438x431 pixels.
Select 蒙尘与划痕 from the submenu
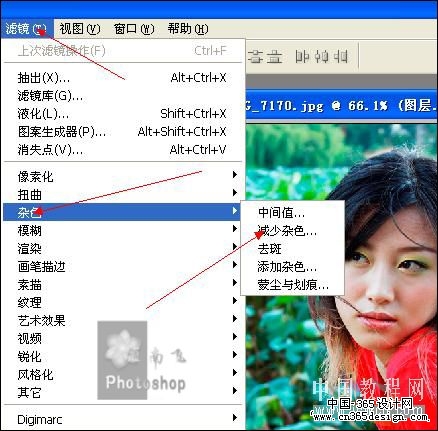292,285
